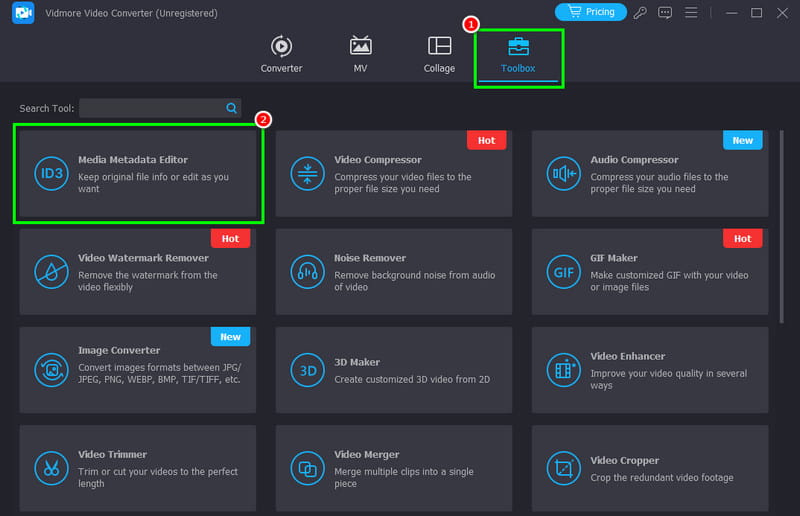Viewport: 800px width, 516px height.
Task: Open the Video Trimmer title
Action: (112, 454)
